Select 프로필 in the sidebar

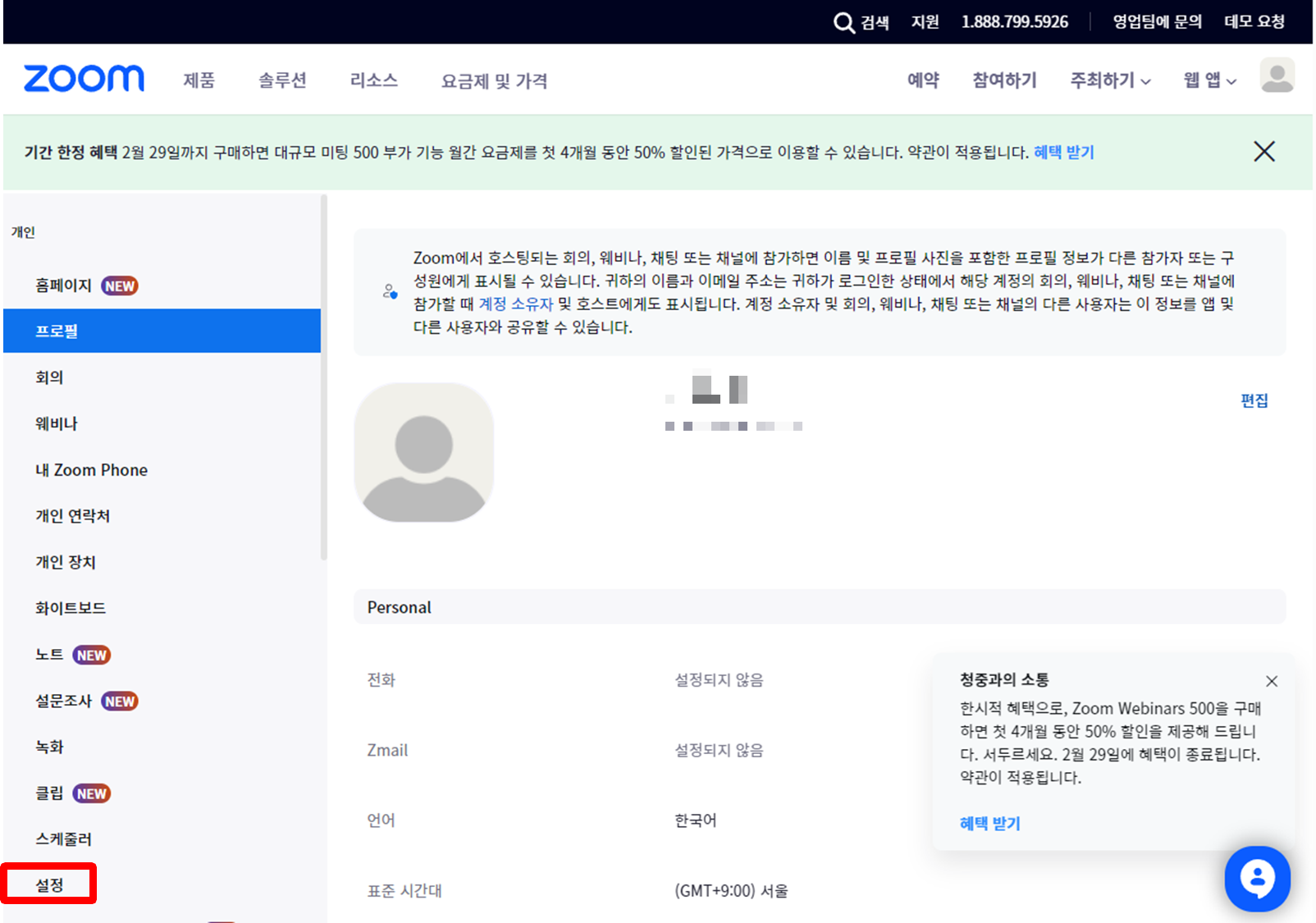click(162, 331)
